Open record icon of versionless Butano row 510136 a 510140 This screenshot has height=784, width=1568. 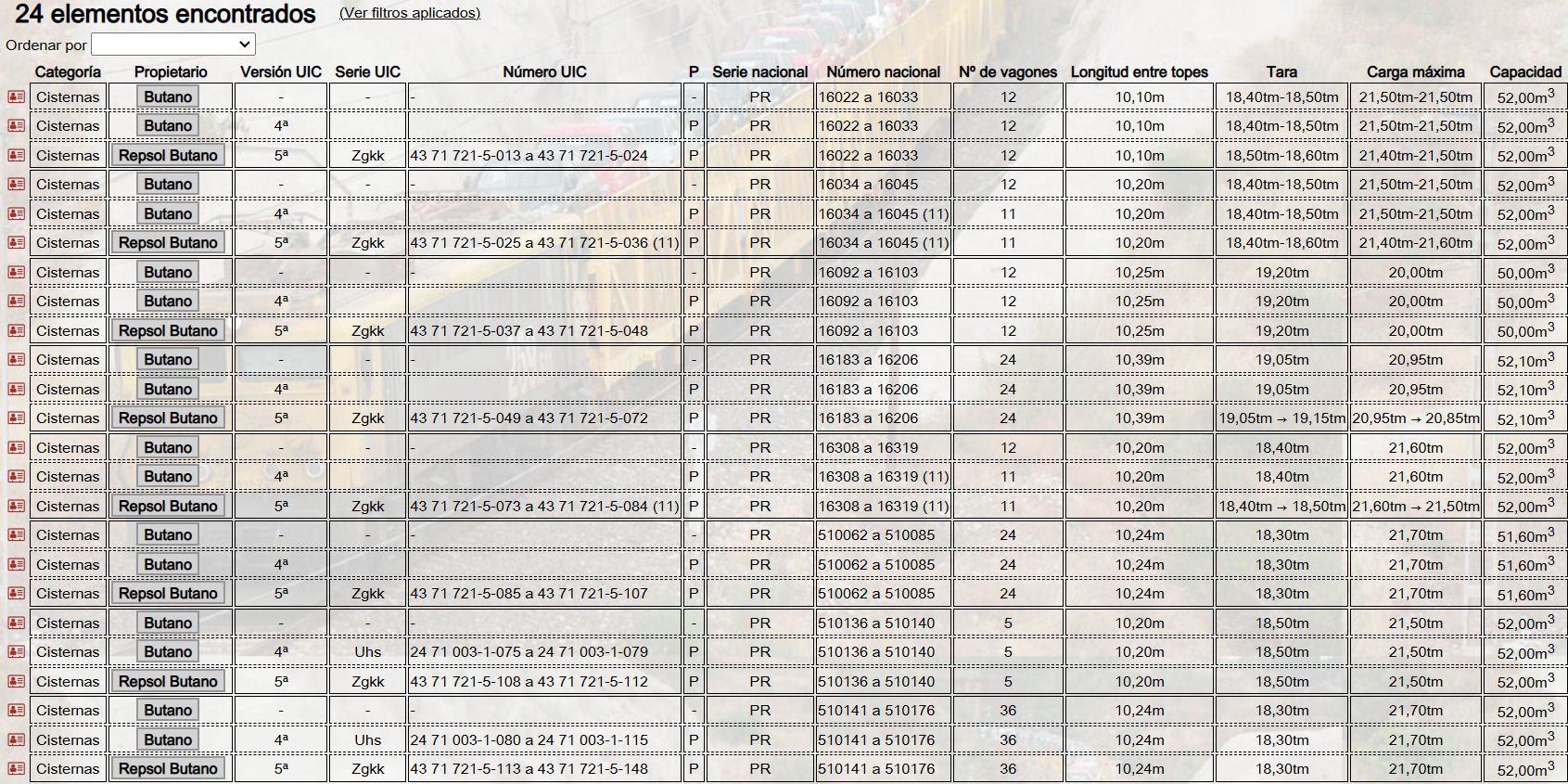click(17, 623)
